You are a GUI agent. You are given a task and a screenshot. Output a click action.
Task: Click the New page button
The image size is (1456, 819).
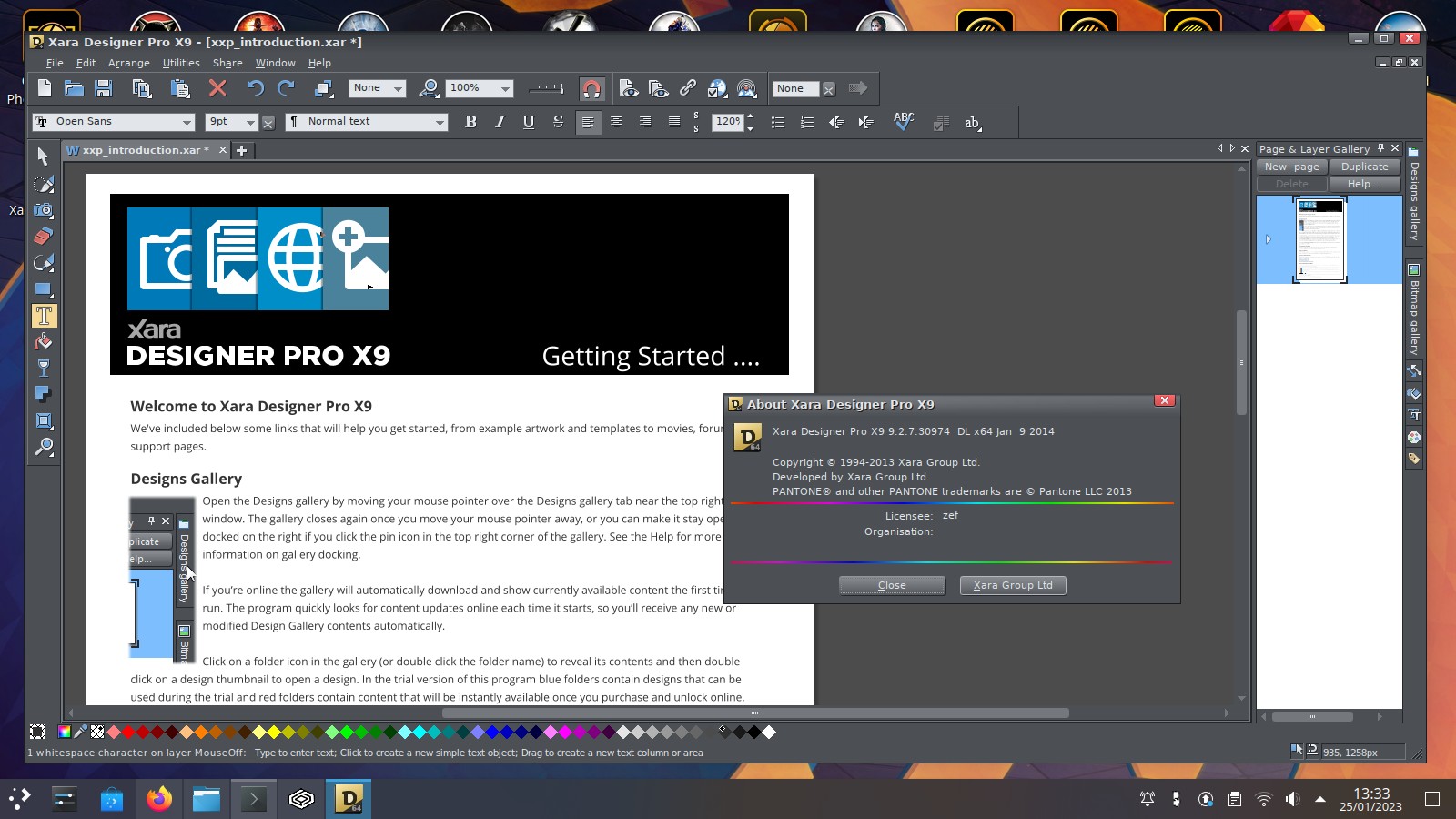click(1292, 167)
